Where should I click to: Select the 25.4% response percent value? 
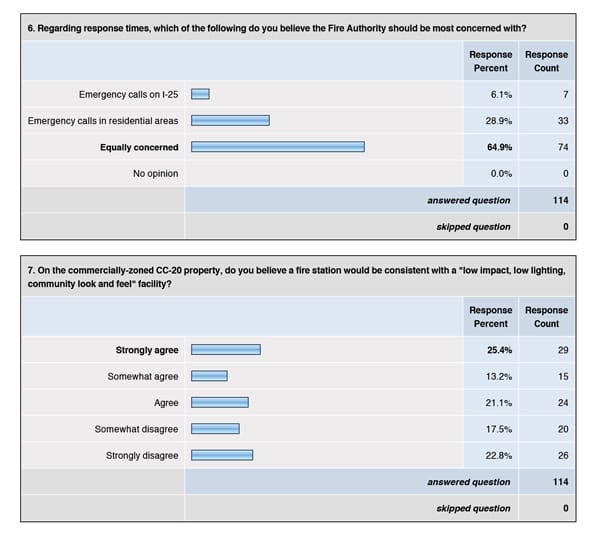pos(499,350)
